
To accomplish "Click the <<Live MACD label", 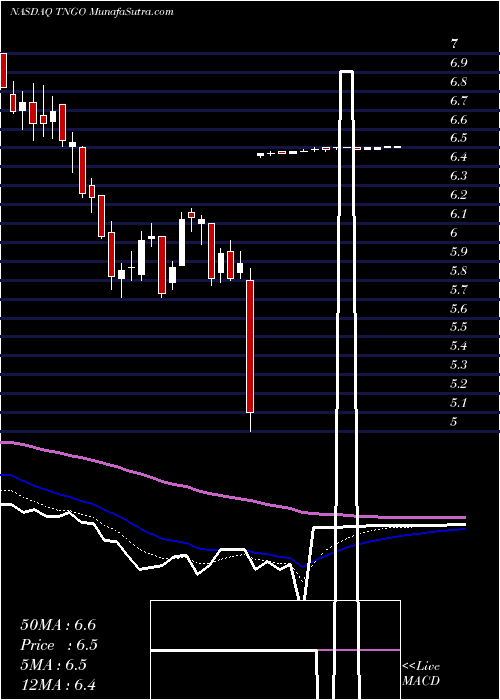I will point(421,673).
